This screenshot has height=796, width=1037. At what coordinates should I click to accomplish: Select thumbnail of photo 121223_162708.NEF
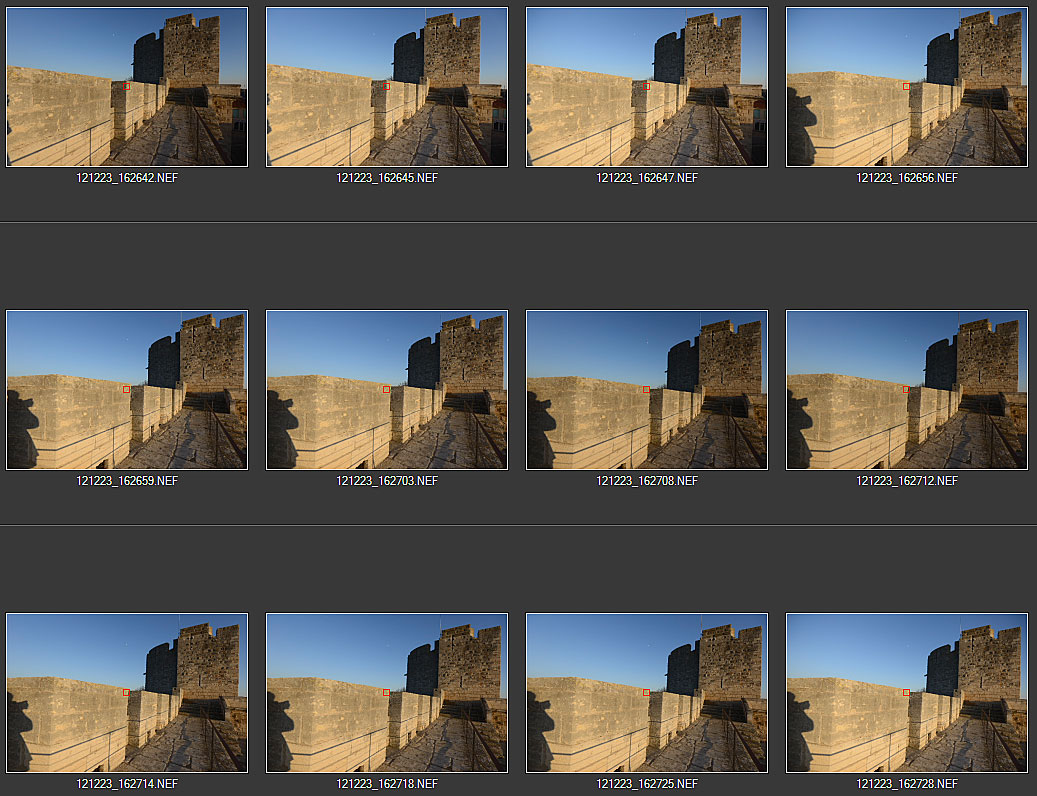(647, 390)
